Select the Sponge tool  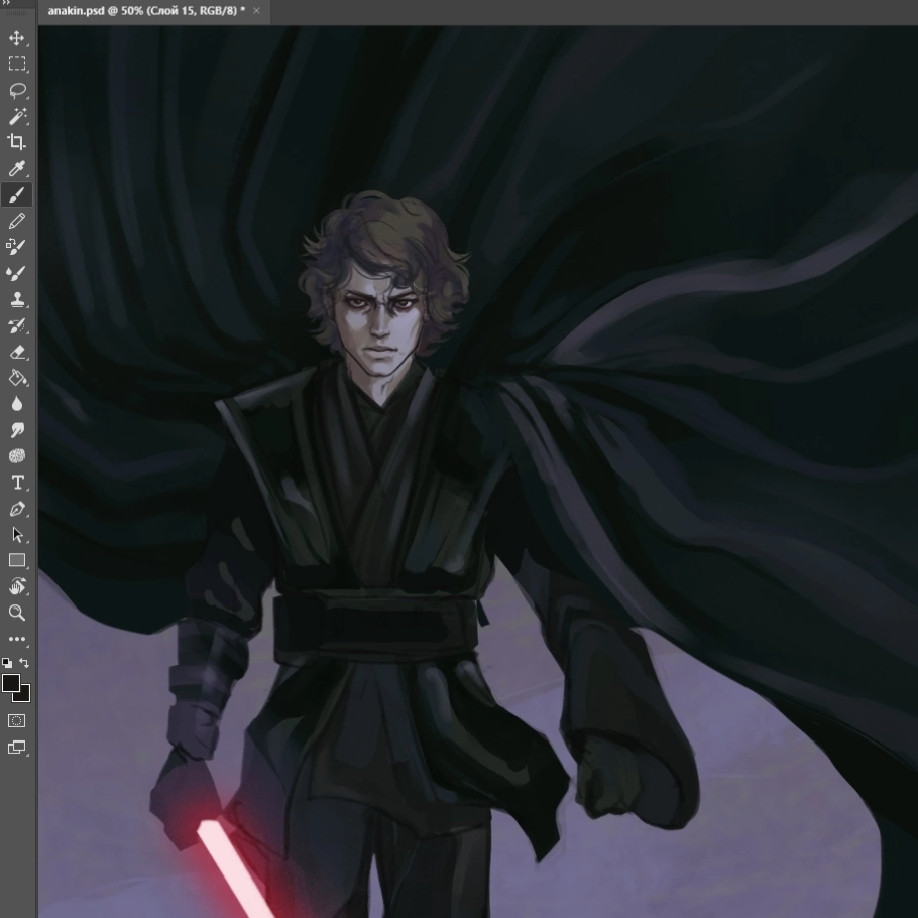pyautogui.click(x=16, y=456)
